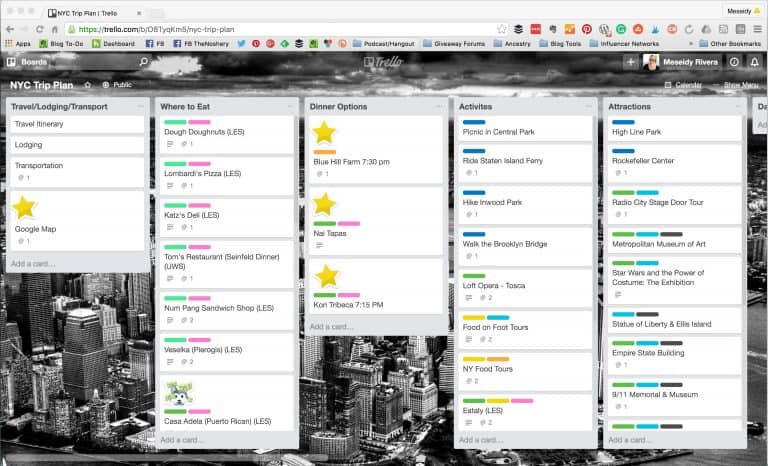Open Walk the Brooklyn Bridge card
This screenshot has height=466, width=768.
526,247
